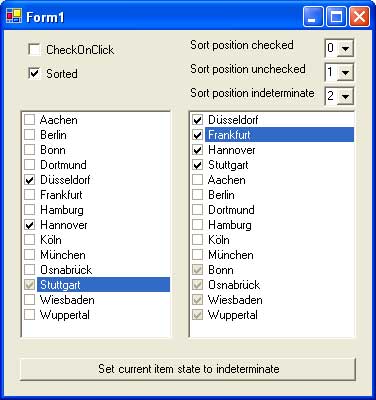
Task: Maximize the Form1 window
Action: 336,17
